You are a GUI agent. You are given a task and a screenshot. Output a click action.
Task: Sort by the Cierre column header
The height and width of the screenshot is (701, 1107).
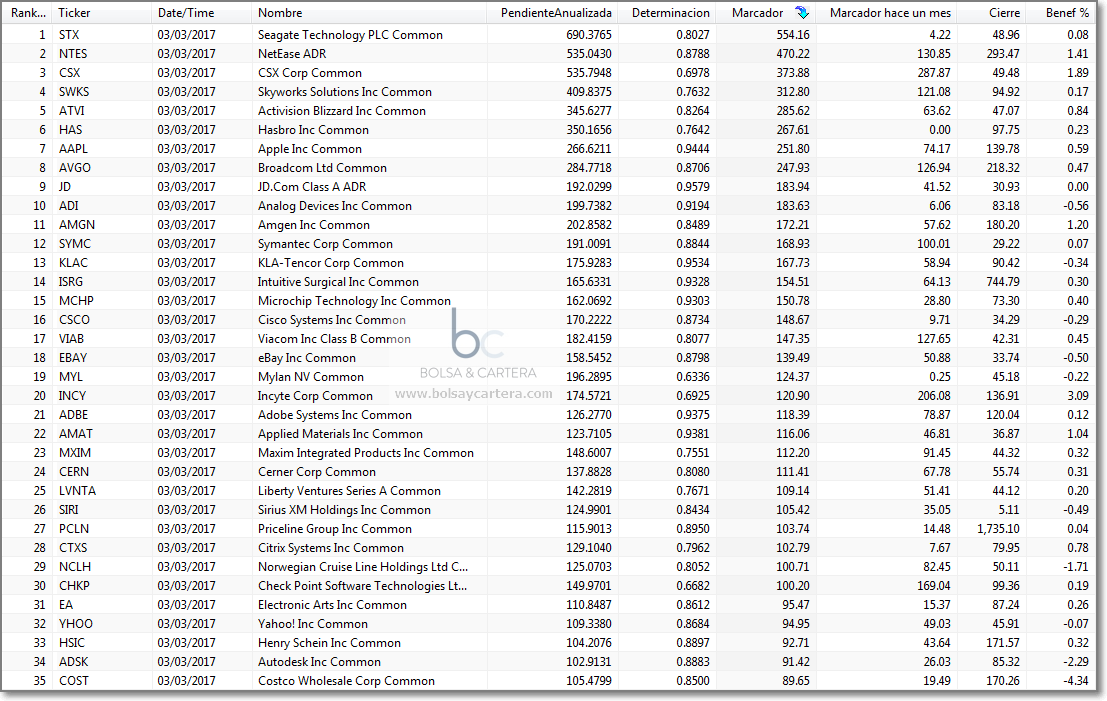coord(1004,13)
